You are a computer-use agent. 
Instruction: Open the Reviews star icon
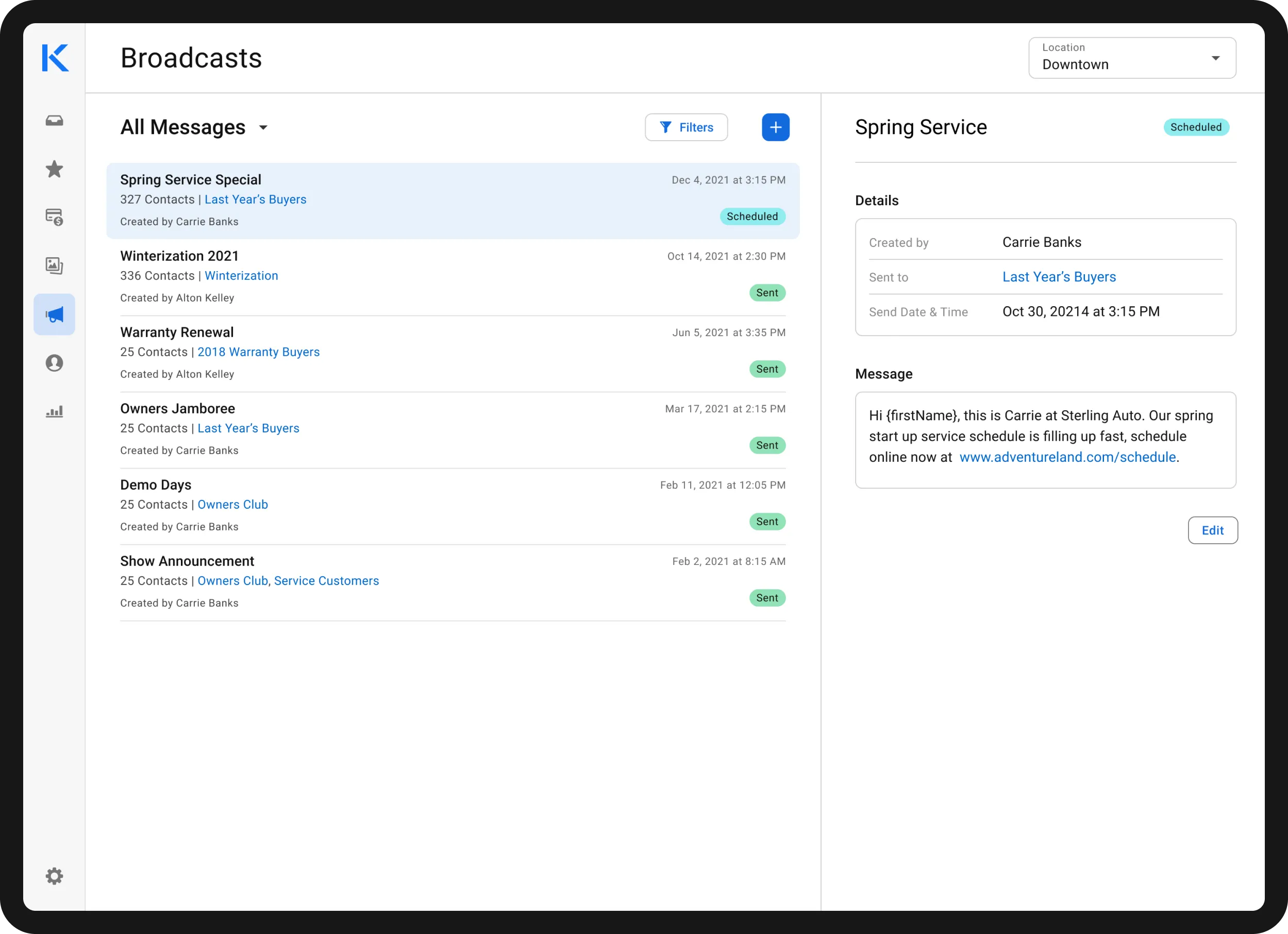pyautogui.click(x=55, y=169)
